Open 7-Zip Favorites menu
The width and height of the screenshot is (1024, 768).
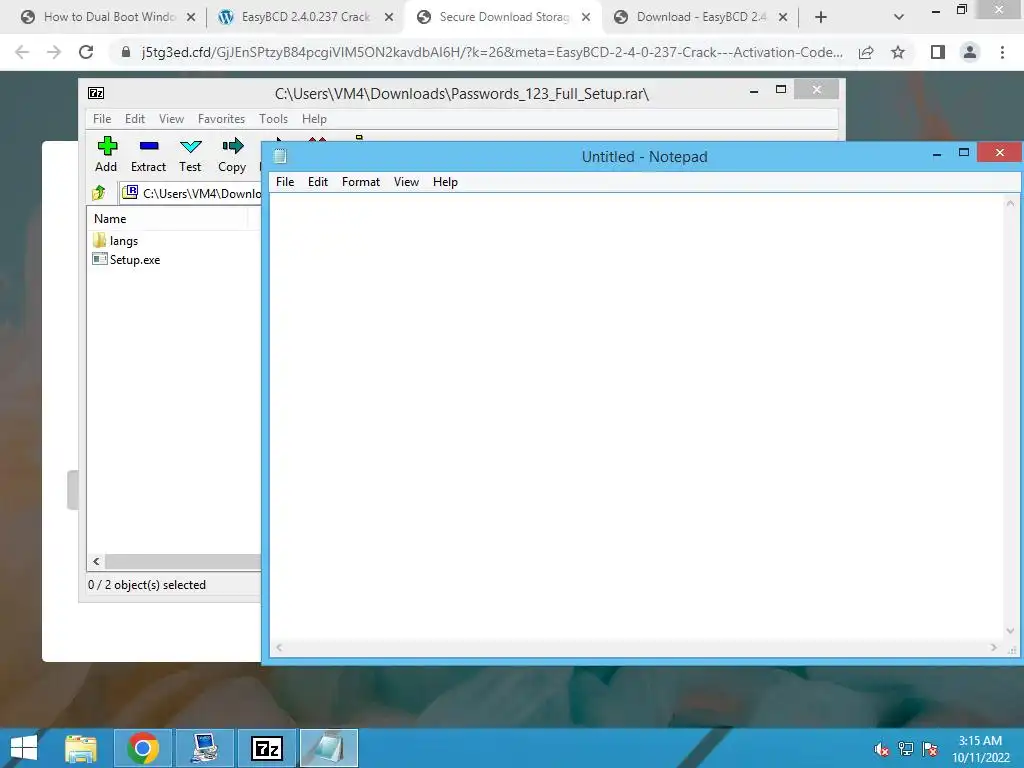point(221,119)
